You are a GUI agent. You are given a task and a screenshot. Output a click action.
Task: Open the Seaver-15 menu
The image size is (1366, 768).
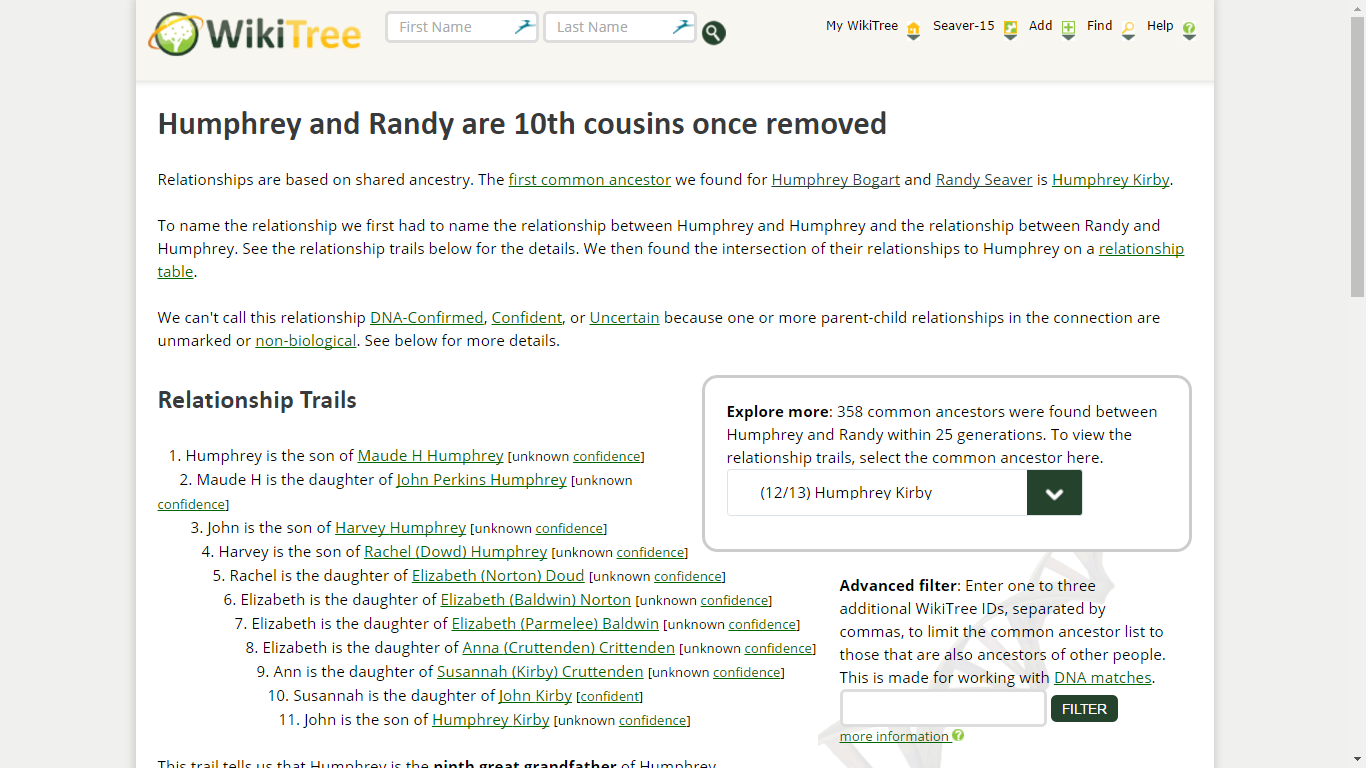pyautogui.click(x=964, y=26)
